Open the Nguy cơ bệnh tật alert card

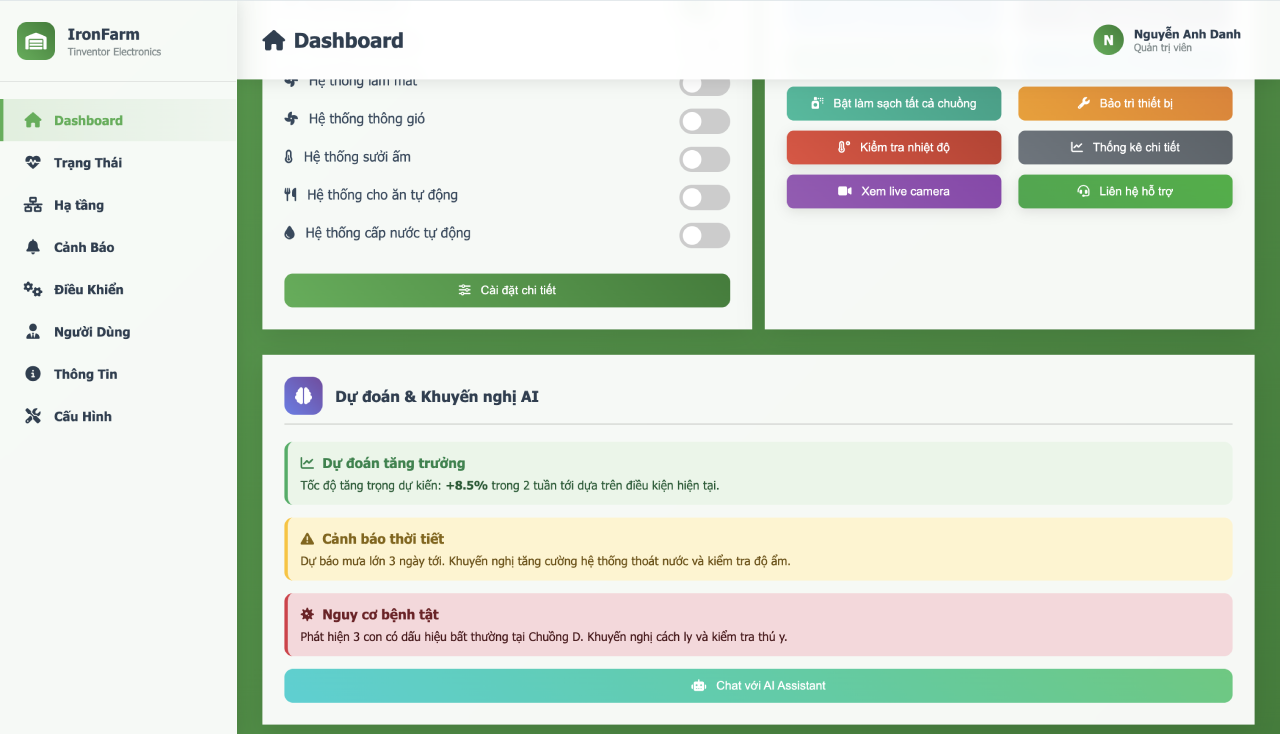(x=758, y=625)
